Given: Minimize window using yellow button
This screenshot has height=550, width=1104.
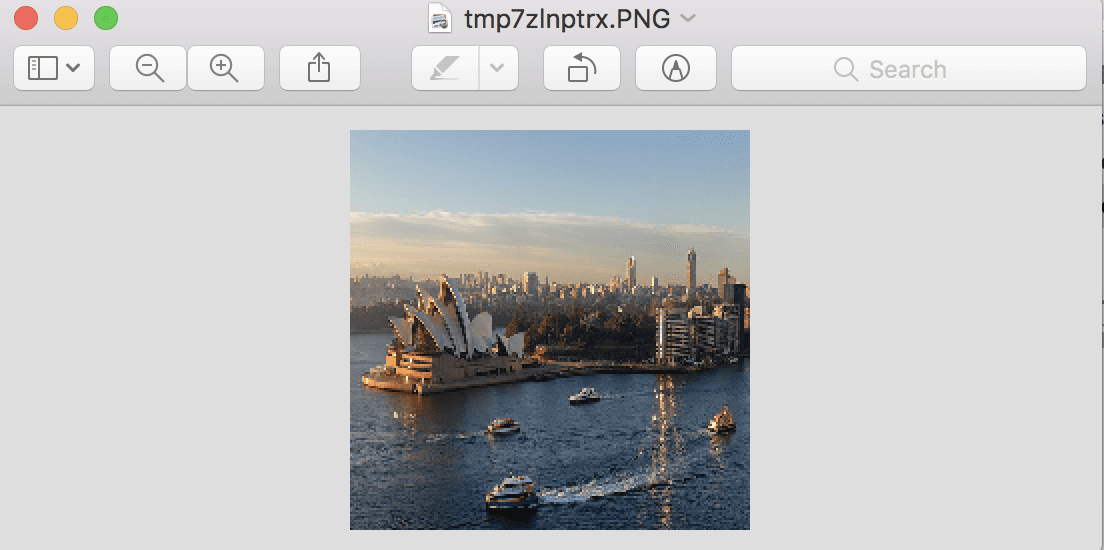Looking at the screenshot, I should pyautogui.click(x=66, y=18).
